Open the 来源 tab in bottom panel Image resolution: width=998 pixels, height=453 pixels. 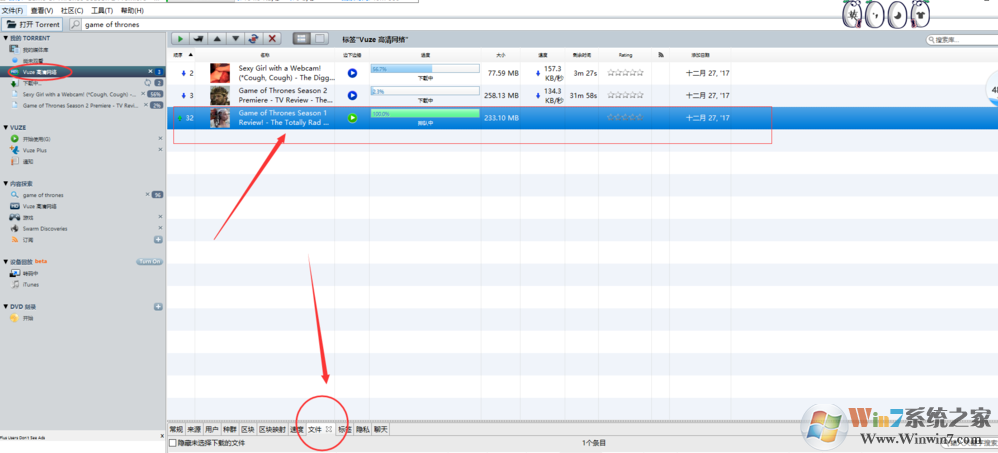click(193, 429)
